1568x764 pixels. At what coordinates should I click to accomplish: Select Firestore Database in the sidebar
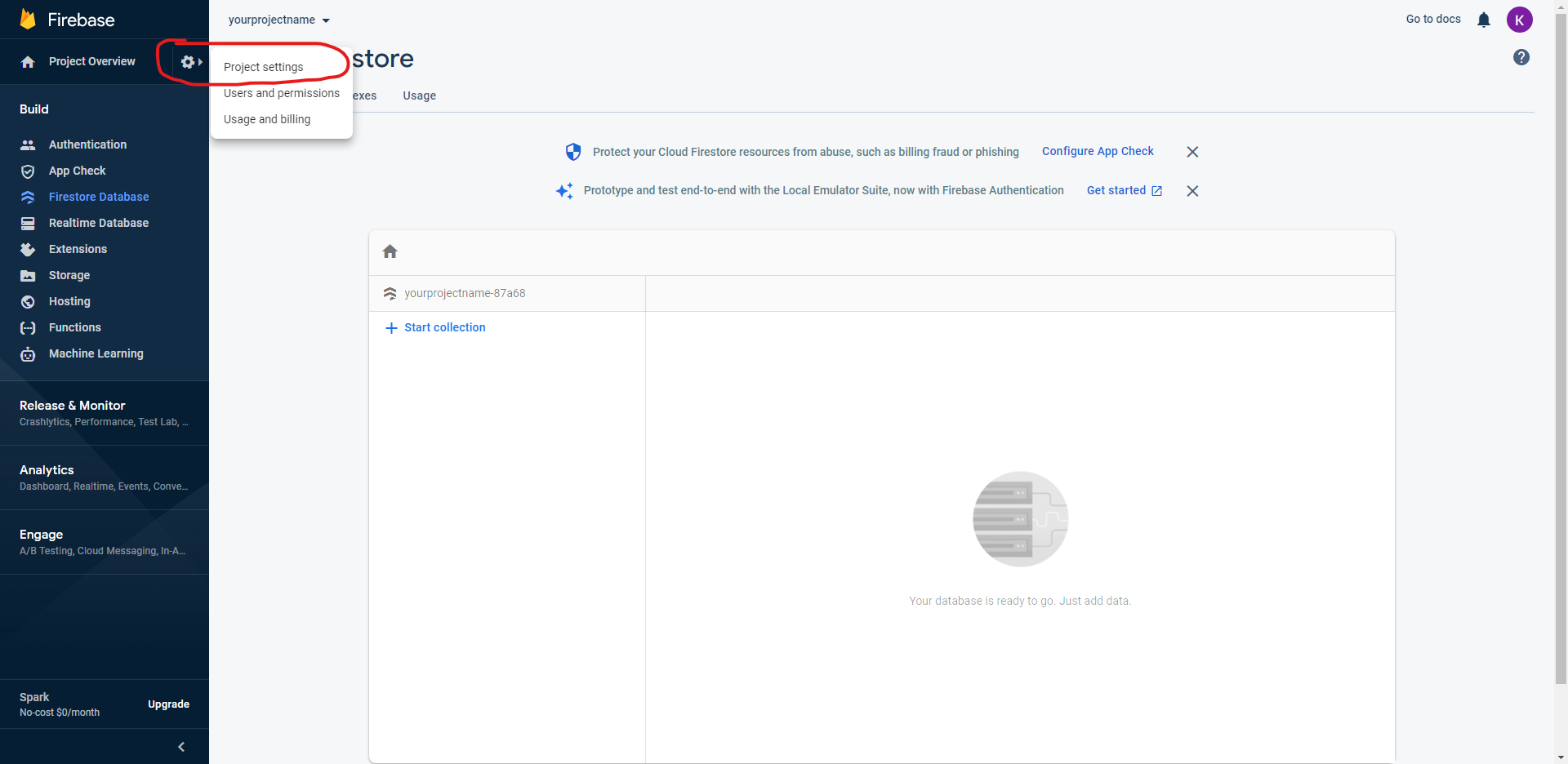click(98, 197)
